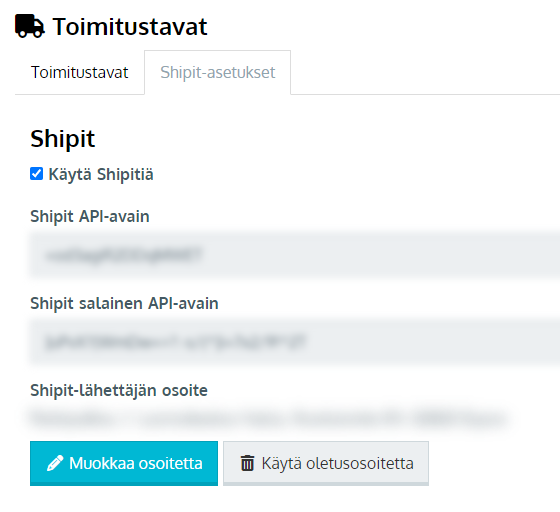Click the blue checkmark beside Käytä Shipitiä
This screenshot has height=512, width=560.
pos(36,174)
